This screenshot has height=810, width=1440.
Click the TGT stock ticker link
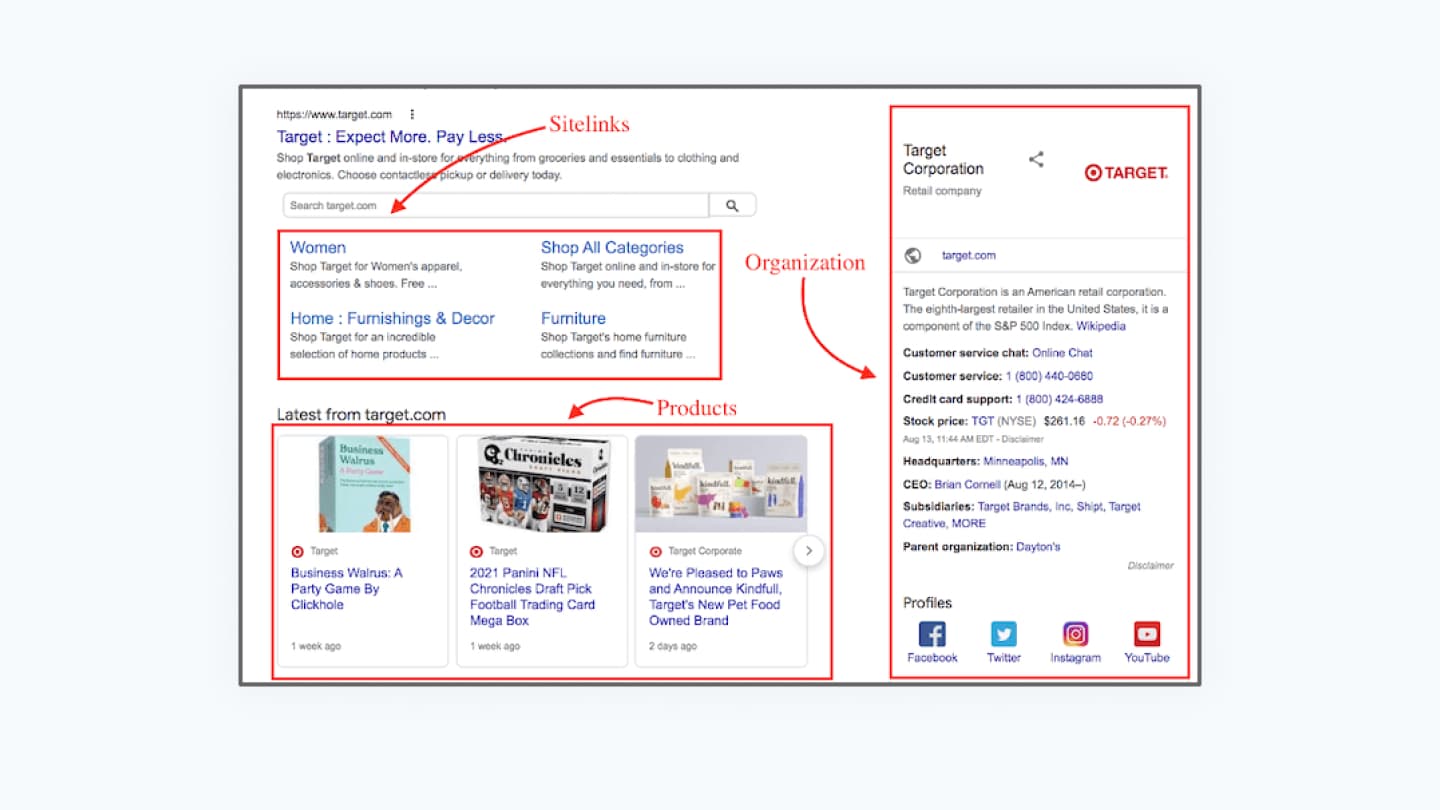(x=982, y=421)
